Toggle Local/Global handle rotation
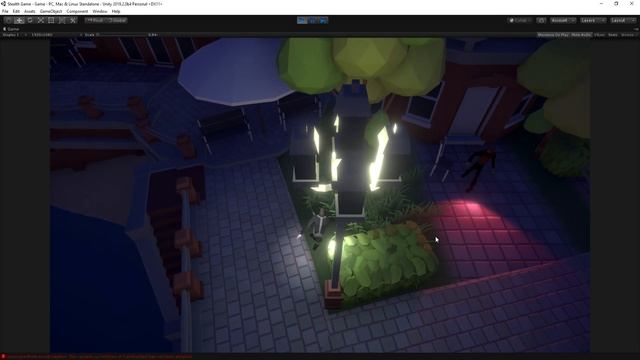The height and width of the screenshot is (360, 640). (x=117, y=20)
